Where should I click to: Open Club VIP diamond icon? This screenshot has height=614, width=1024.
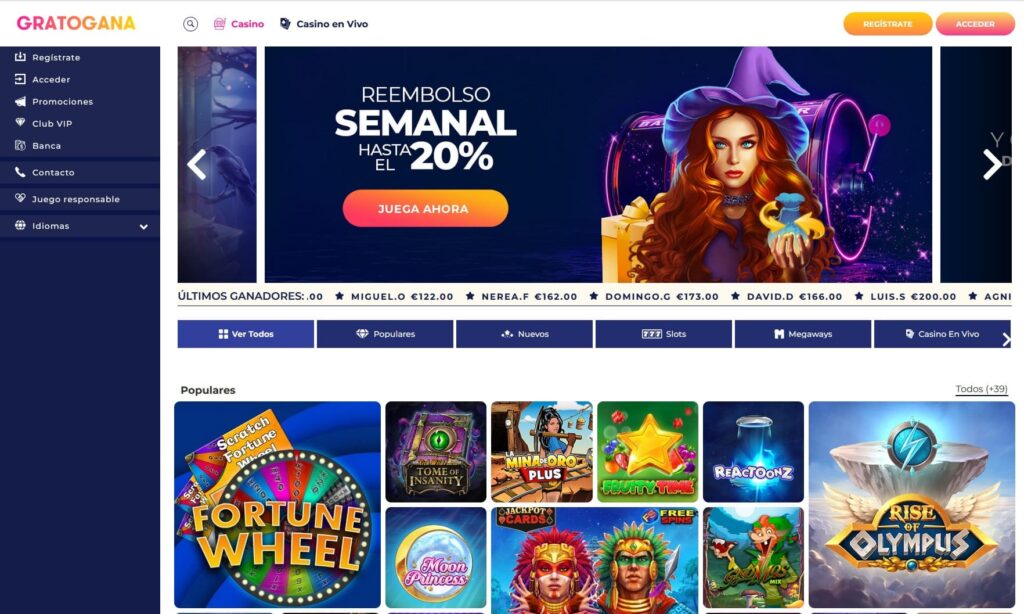(x=20, y=123)
